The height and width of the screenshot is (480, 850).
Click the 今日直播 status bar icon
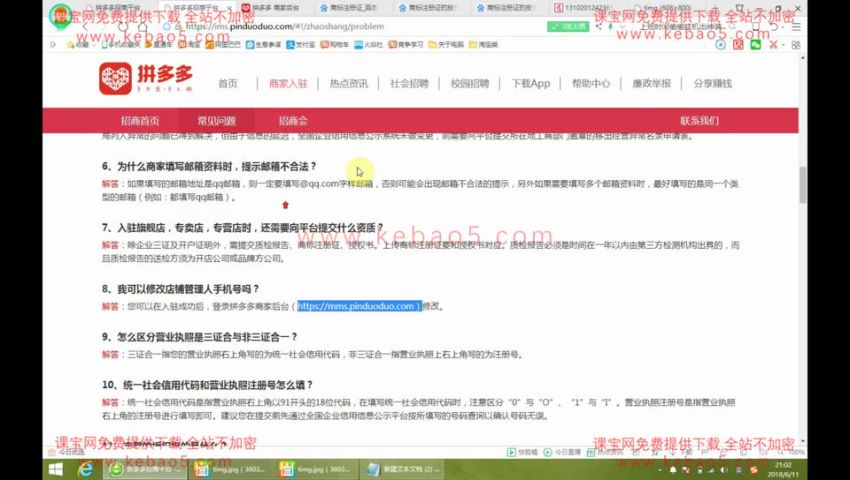[561, 452]
